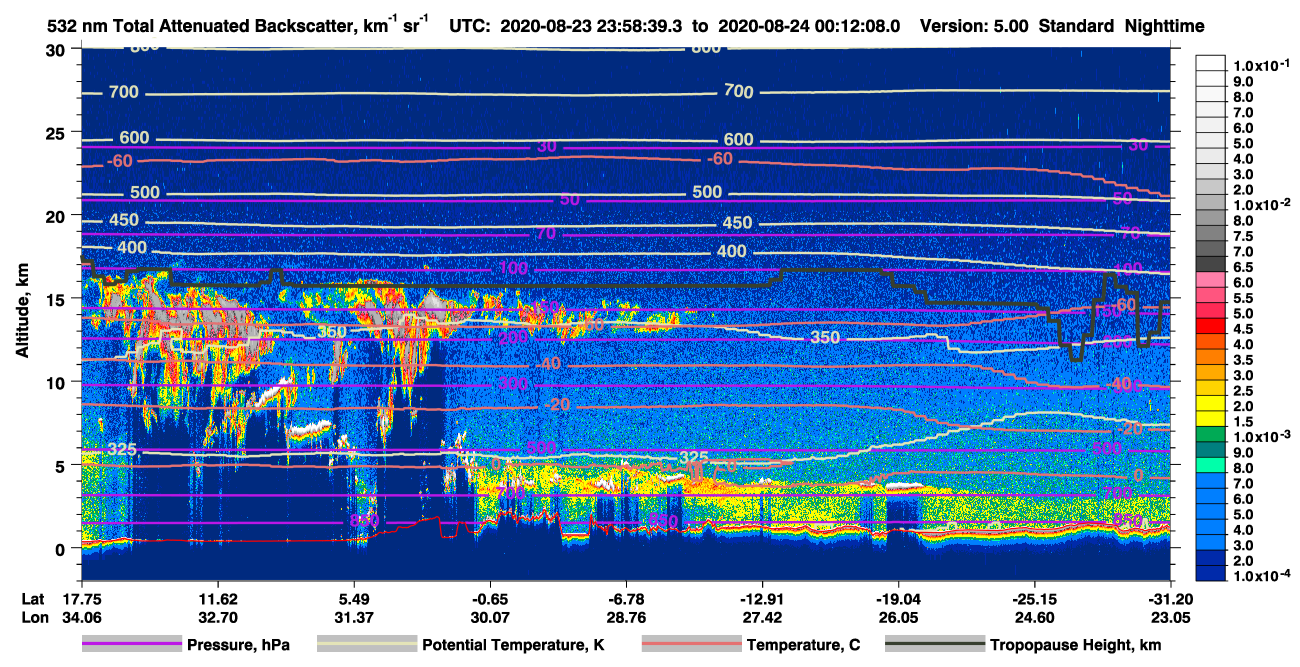Viewport: 1300px width, 667px height.
Task: Click the latitude value '-12.91'
Action: tap(763, 599)
